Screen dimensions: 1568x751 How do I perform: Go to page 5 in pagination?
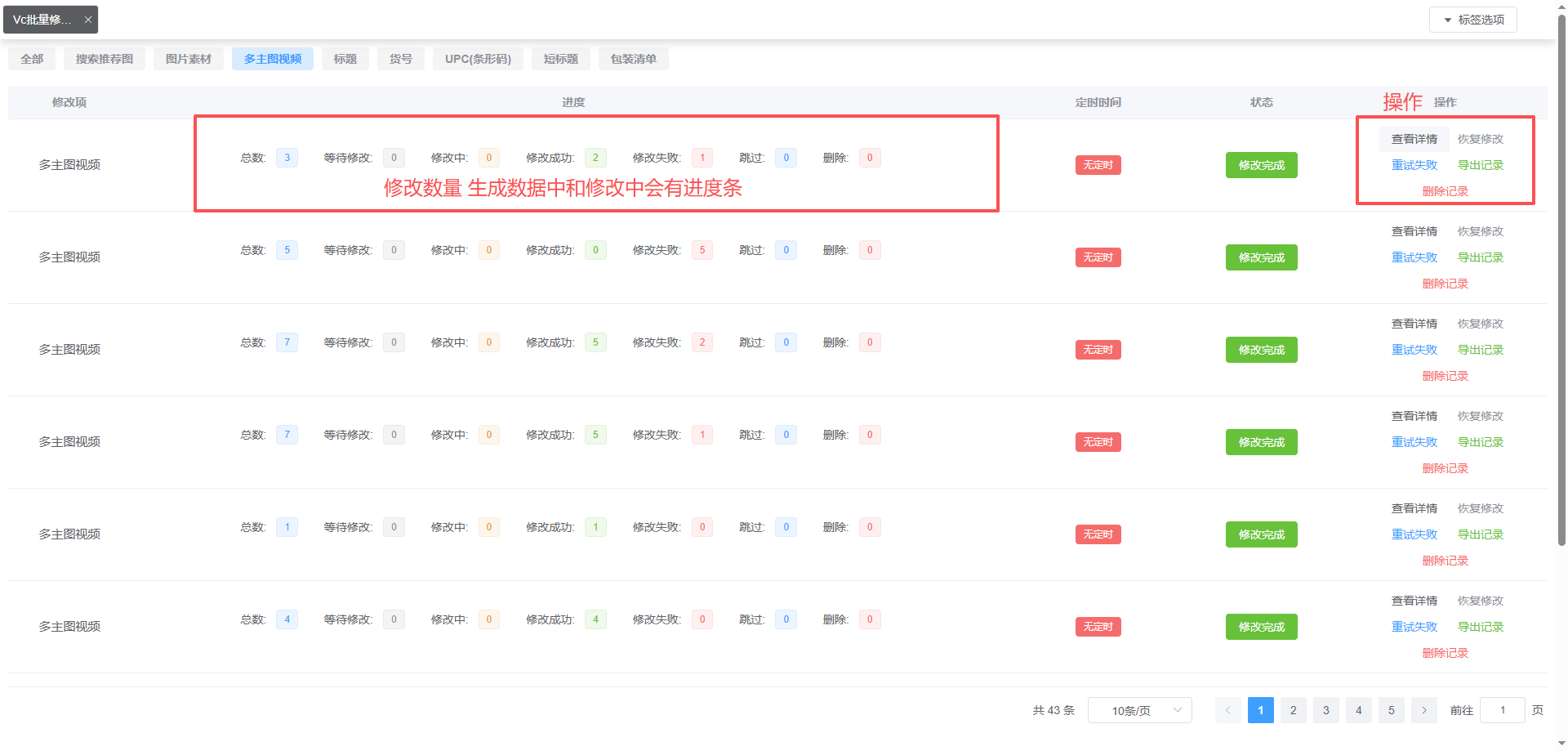[1391, 710]
